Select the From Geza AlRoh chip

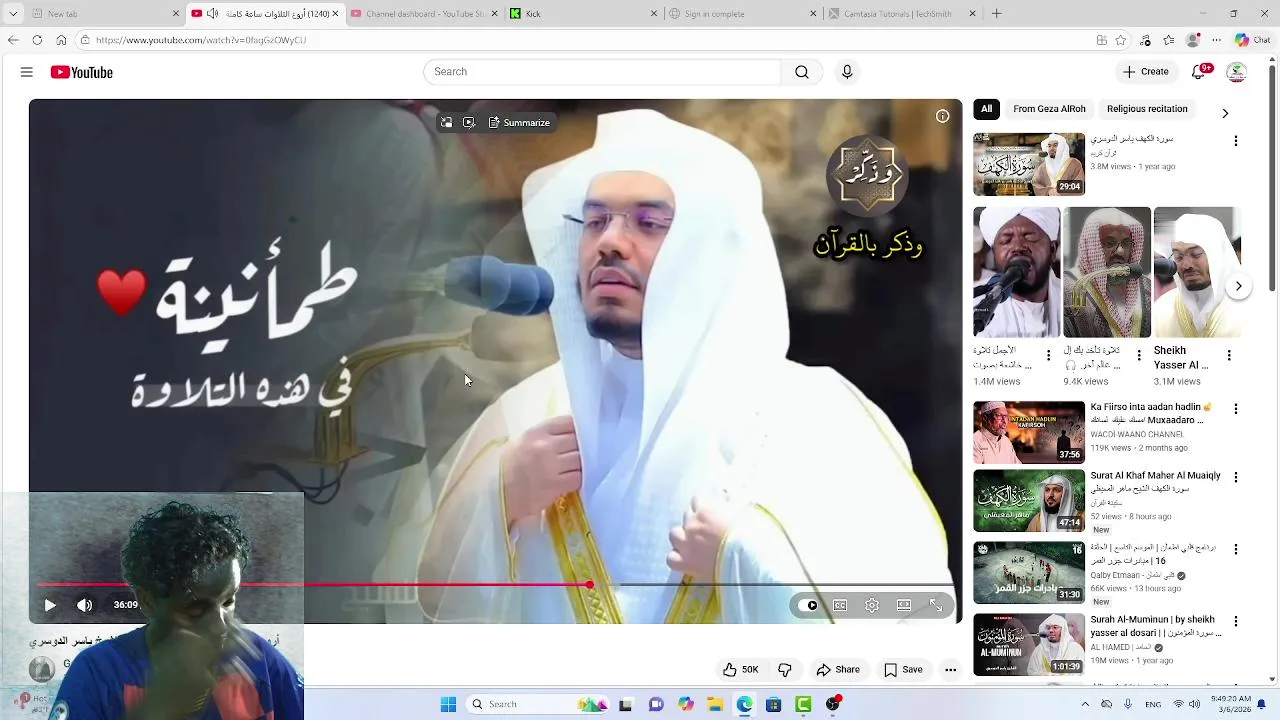[x=1049, y=109]
